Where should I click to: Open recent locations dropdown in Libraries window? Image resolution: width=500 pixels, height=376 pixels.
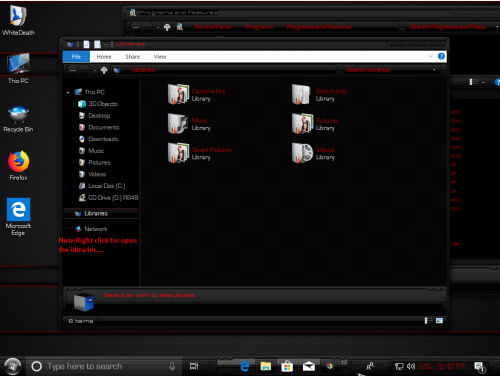pos(95,70)
